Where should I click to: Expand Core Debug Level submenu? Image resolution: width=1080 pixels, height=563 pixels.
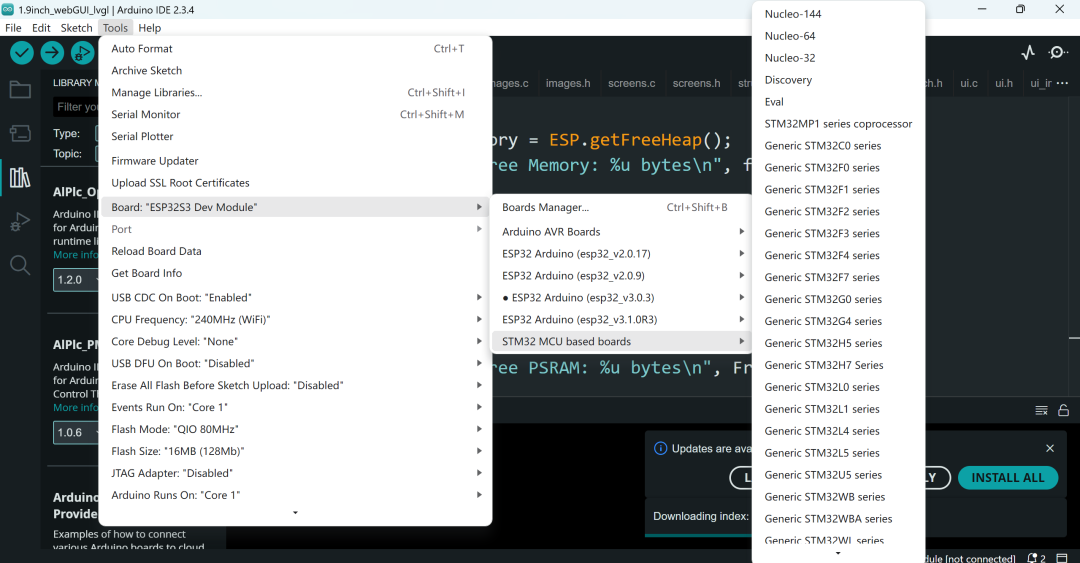coord(295,342)
